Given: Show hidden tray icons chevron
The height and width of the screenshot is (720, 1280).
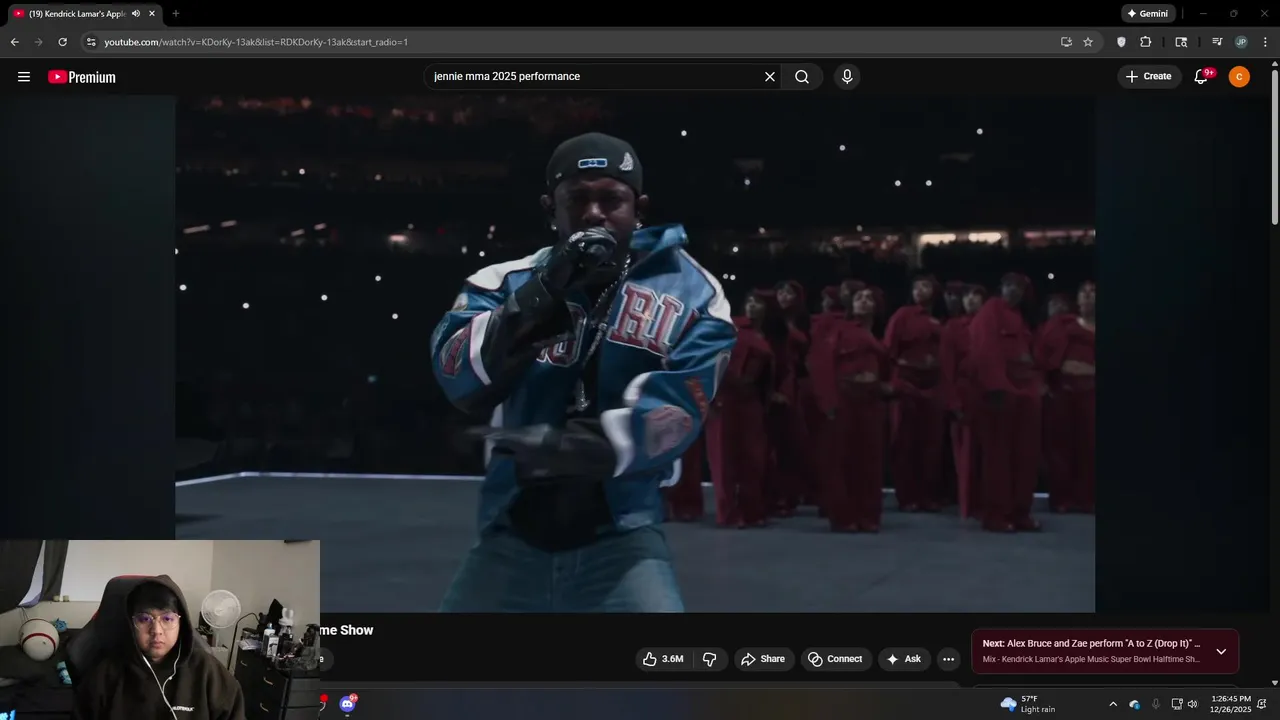Looking at the screenshot, I should [1113, 704].
